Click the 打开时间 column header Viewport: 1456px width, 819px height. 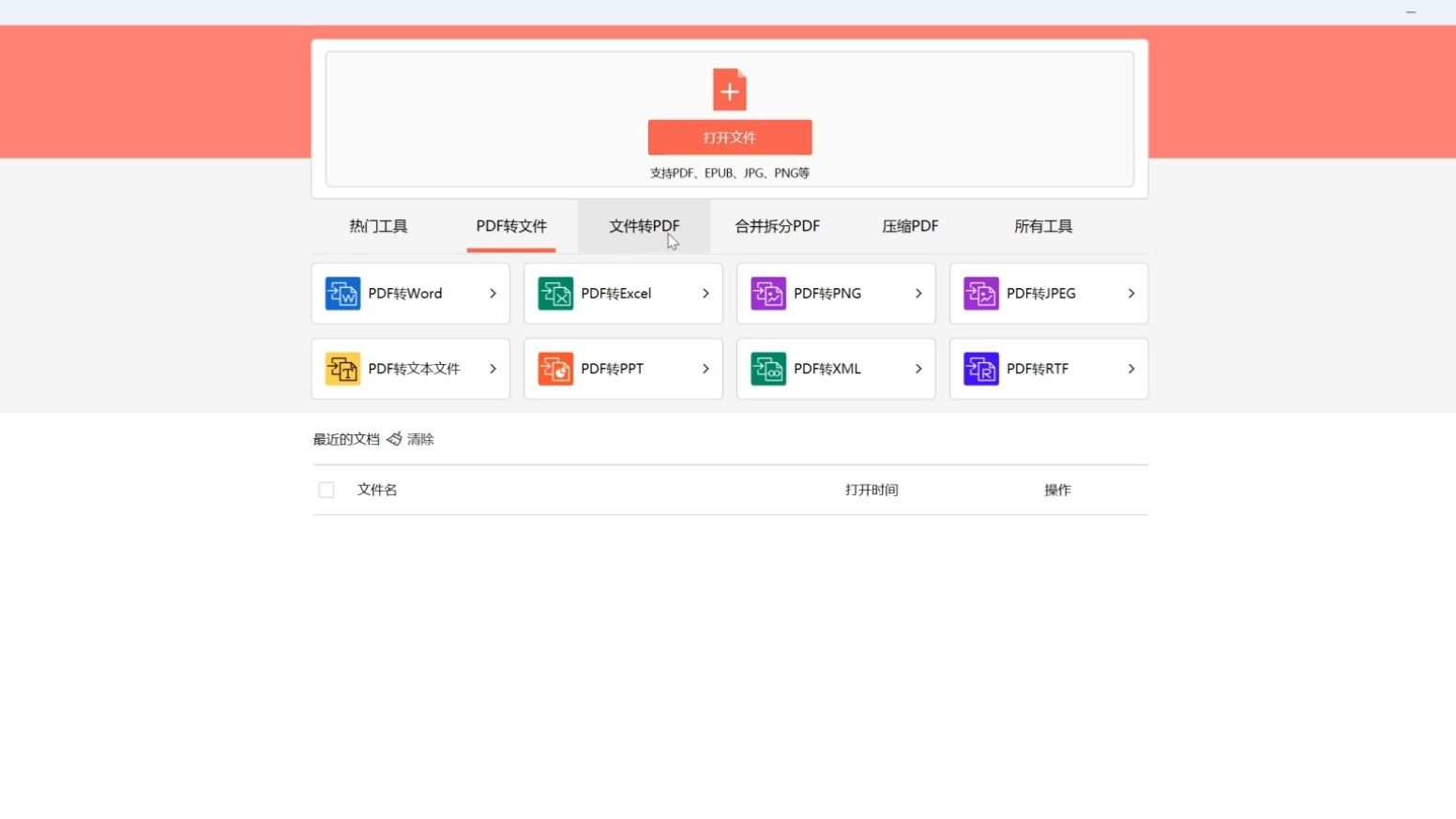click(872, 490)
